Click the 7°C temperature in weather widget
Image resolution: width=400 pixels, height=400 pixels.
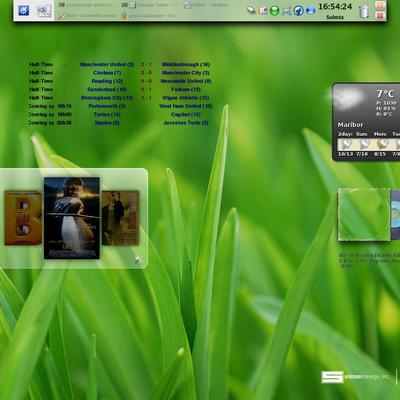coord(385,93)
